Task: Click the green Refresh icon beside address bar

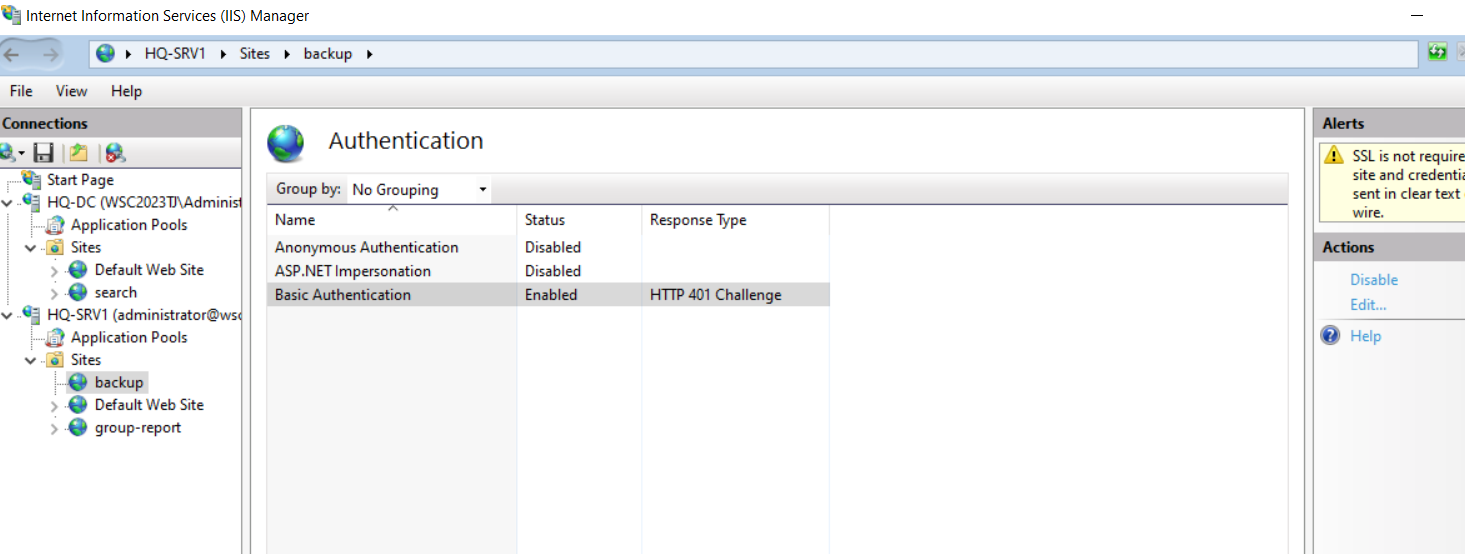Action: pos(1438,52)
